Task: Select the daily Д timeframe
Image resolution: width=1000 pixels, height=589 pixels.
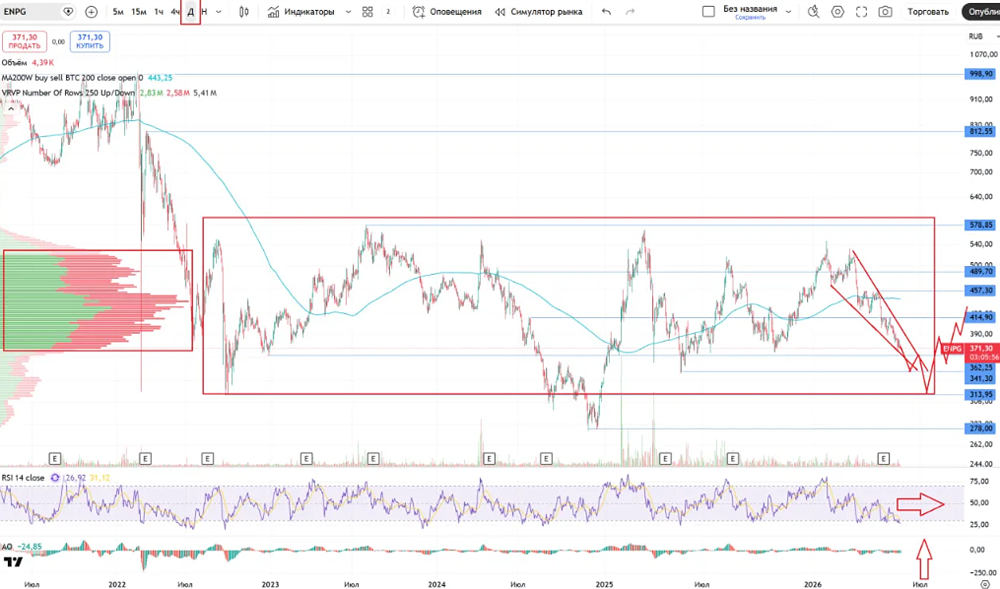Action: [190, 11]
